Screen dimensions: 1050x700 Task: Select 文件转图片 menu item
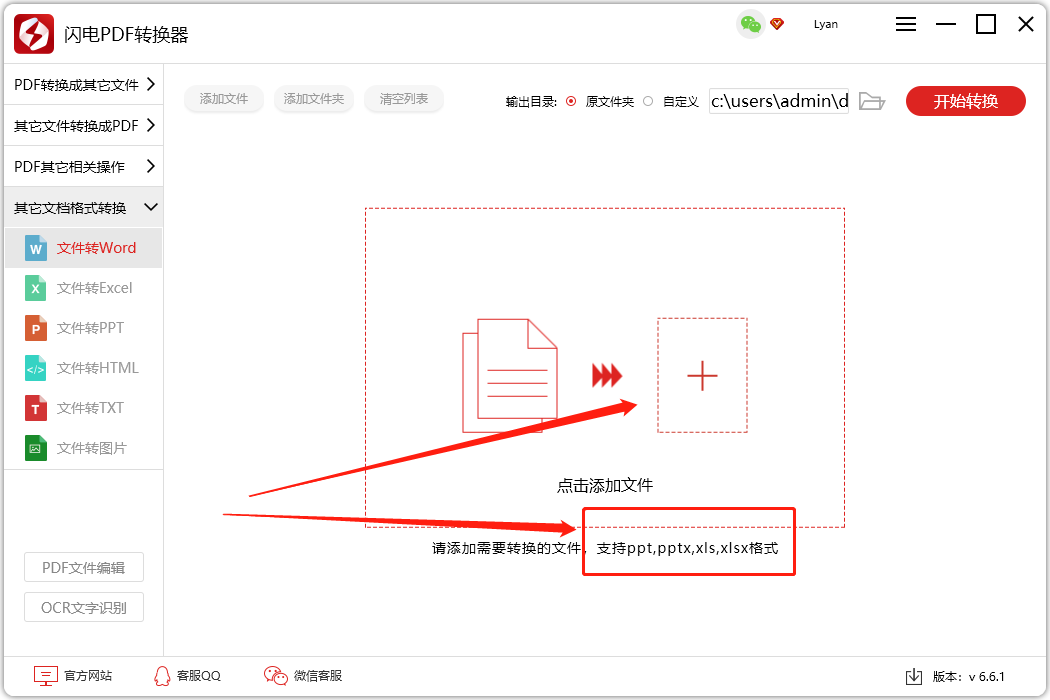pyautogui.click(x=84, y=448)
